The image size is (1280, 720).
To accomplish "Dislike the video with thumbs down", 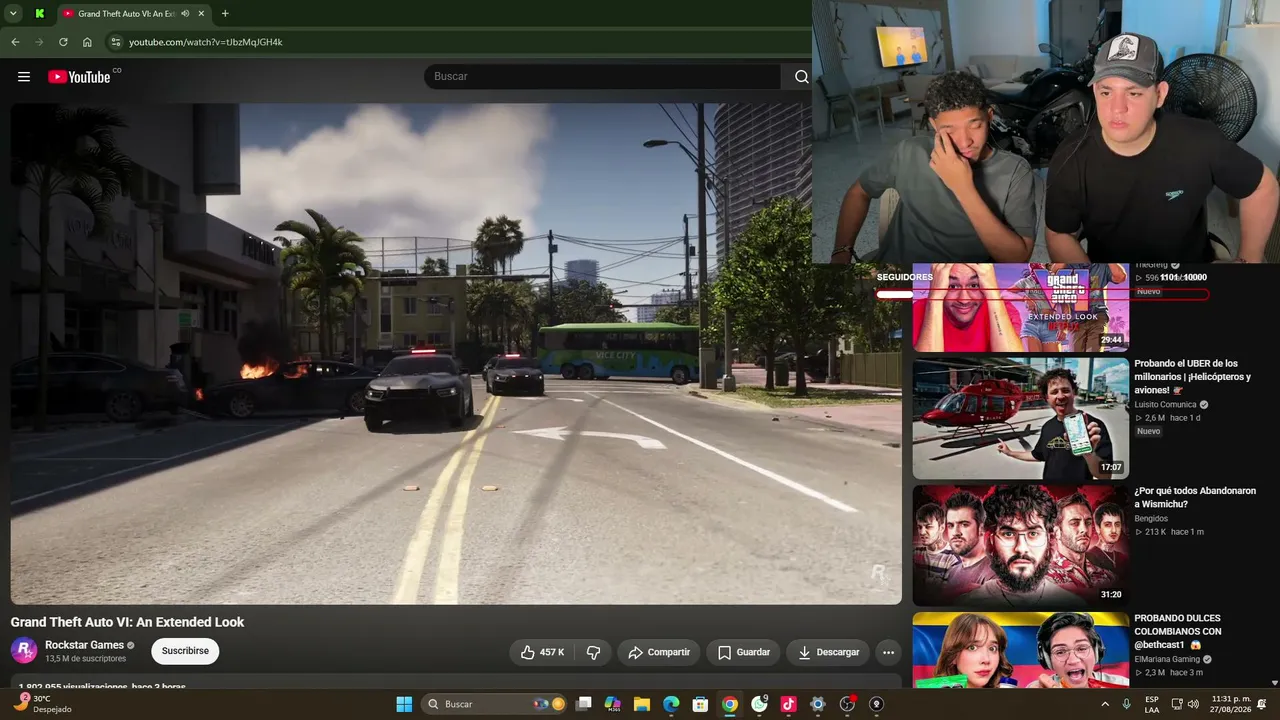I will click(593, 652).
